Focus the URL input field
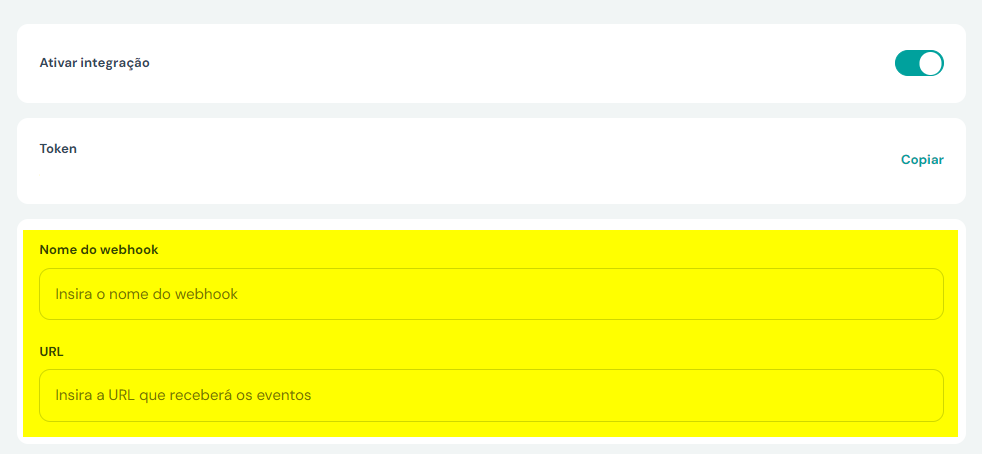The image size is (982, 454). coord(491,395)
